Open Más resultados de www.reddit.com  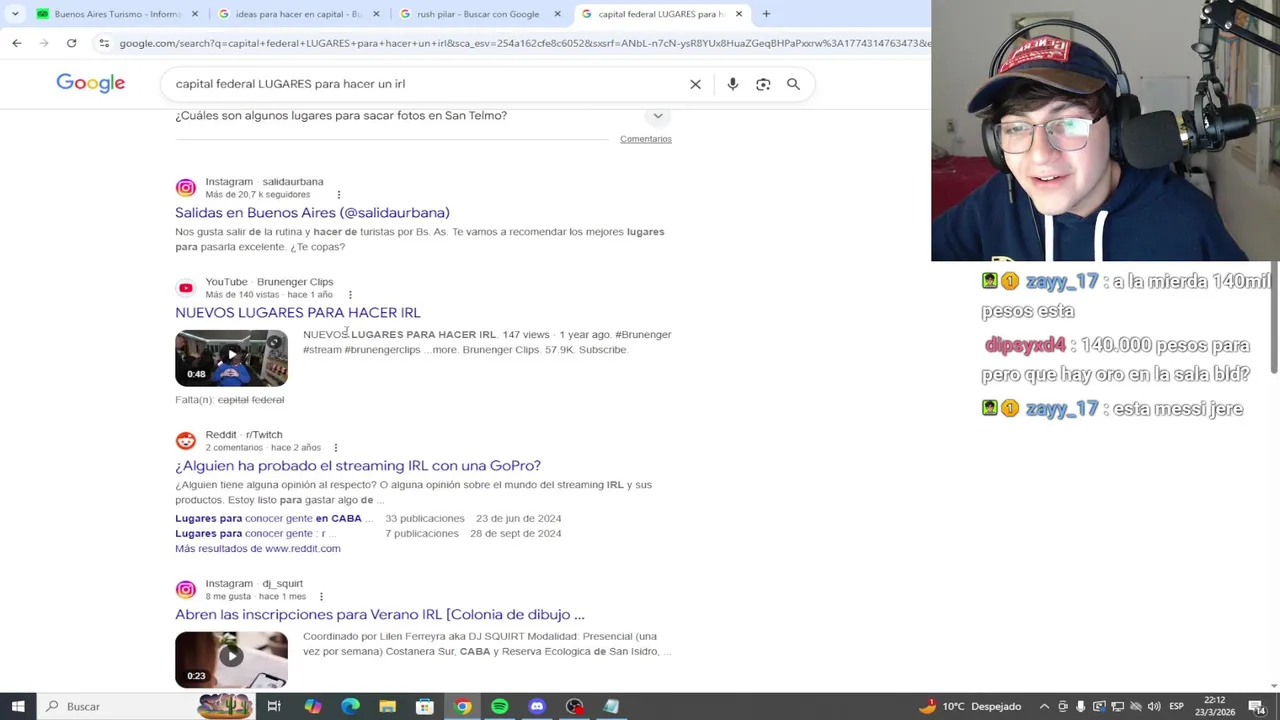coord(258,549)
